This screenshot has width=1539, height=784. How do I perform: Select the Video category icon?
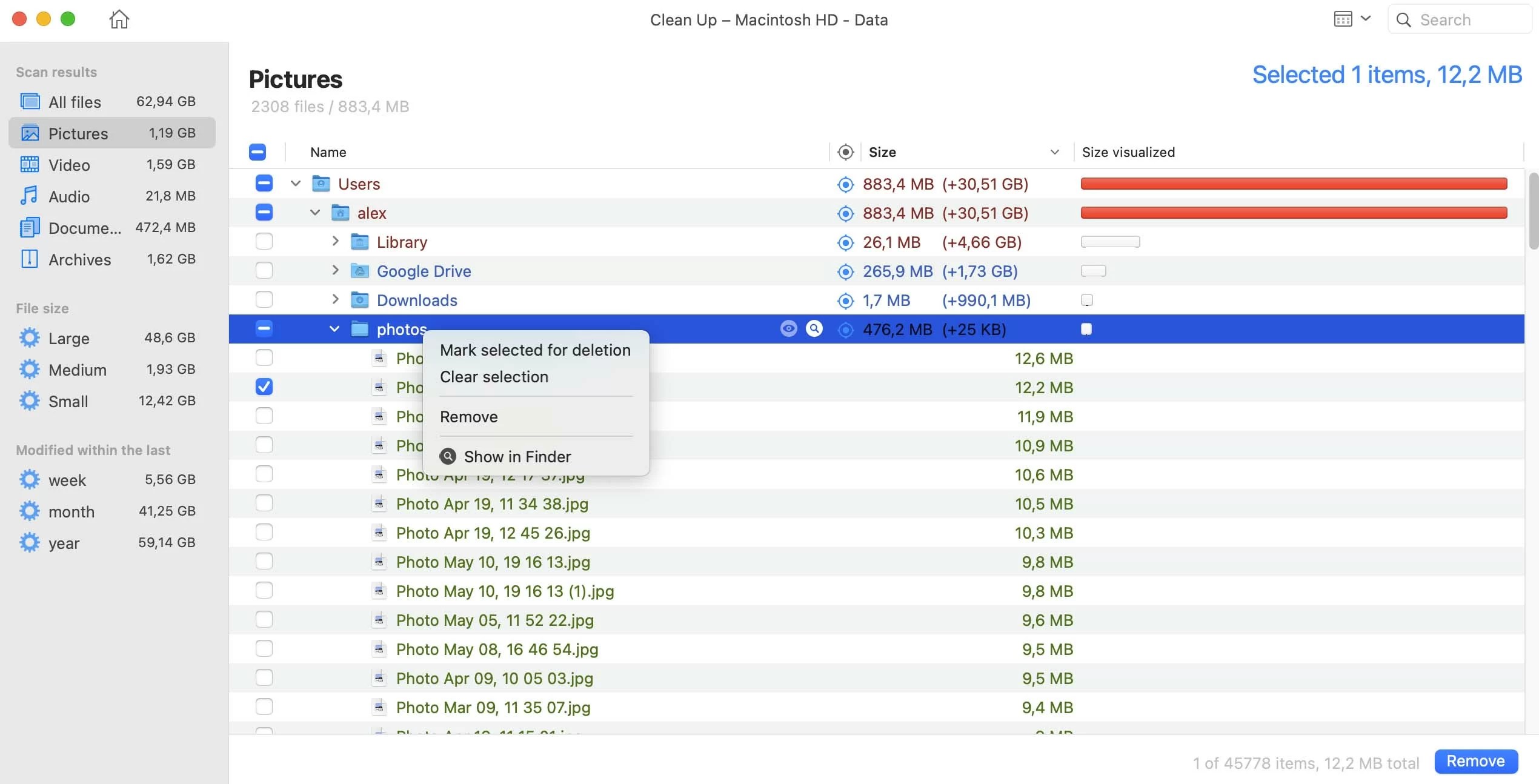(x=29, y=164)
